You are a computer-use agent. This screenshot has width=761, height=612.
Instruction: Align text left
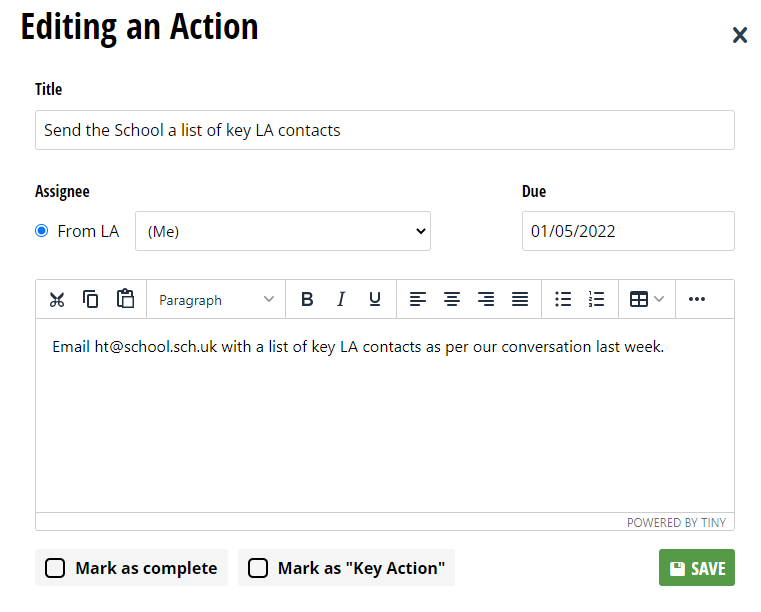[417, 299]
